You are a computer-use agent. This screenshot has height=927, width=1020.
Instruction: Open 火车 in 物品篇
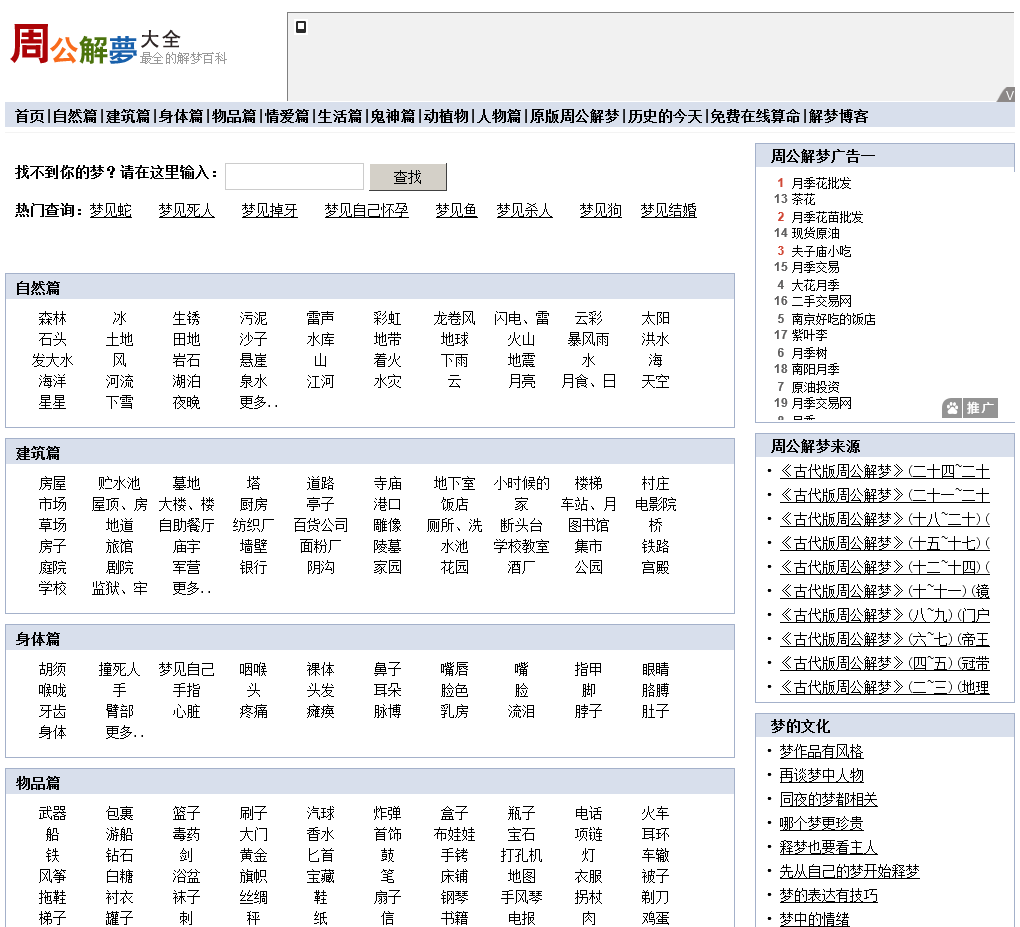click(656, 814)
